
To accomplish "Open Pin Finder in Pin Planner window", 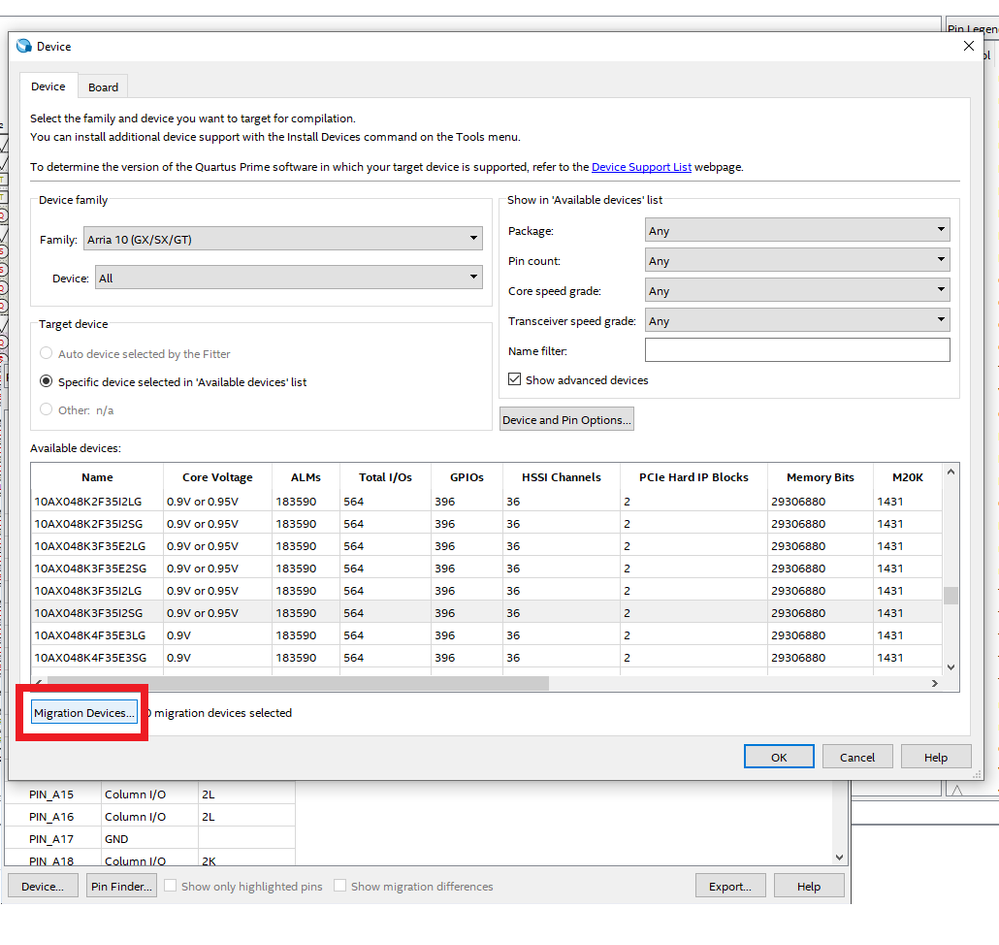I will [121, 886].
